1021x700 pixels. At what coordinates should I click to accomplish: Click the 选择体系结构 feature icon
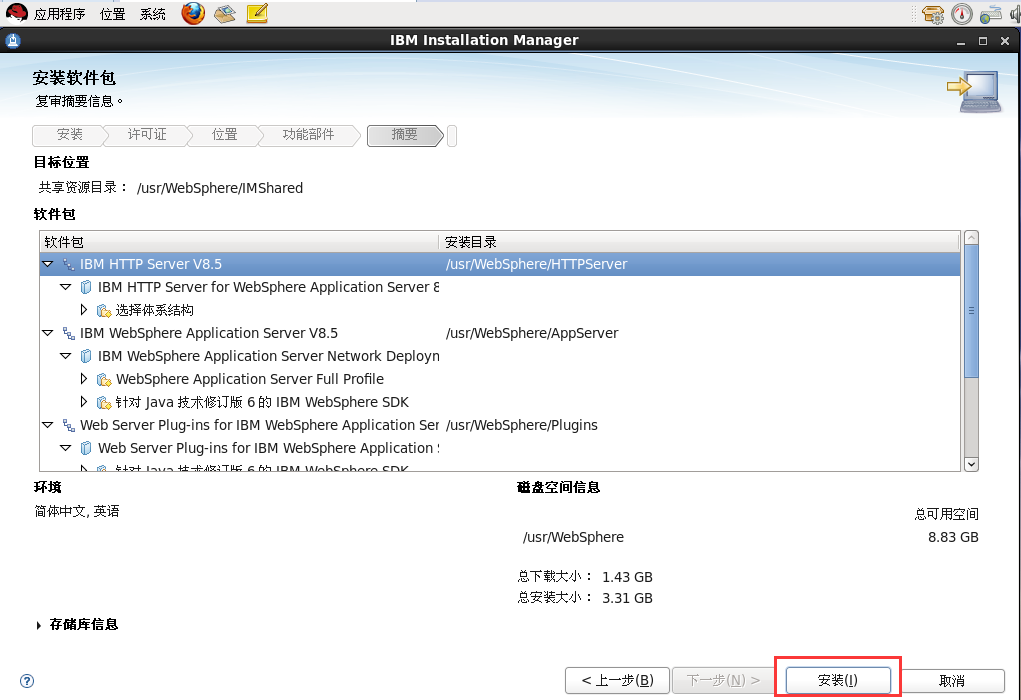point(104,311)
